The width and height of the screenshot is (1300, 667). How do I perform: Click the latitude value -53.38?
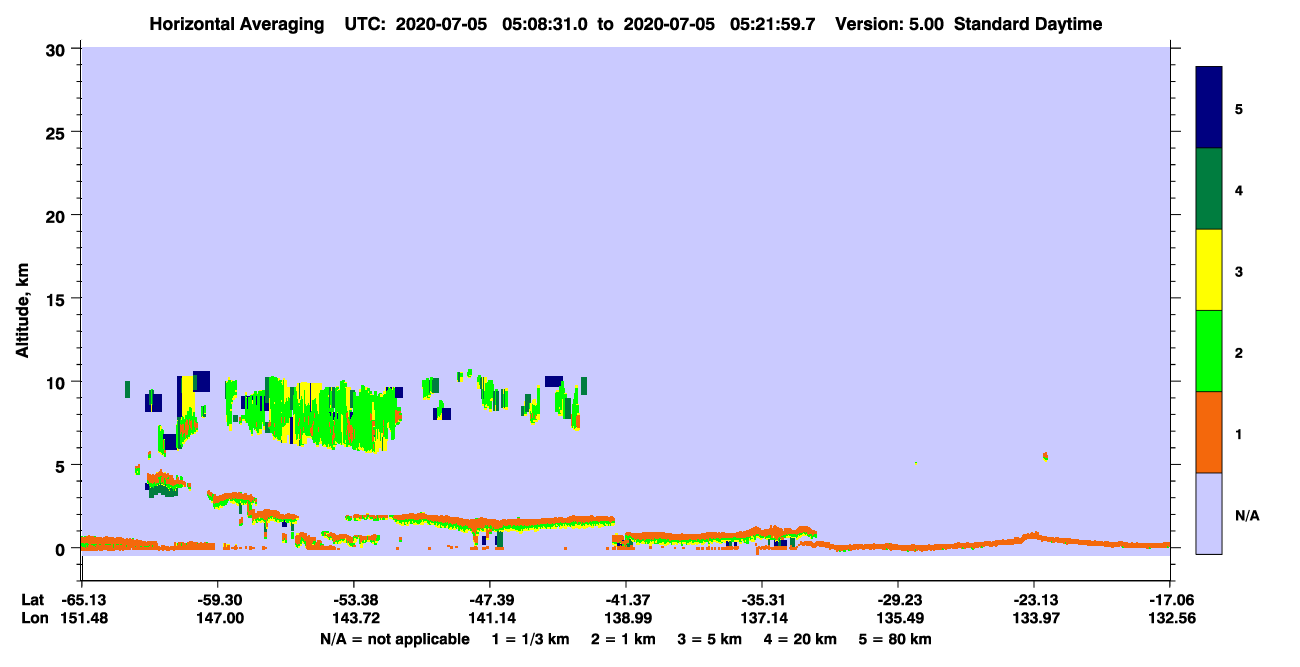coord(354,600)
